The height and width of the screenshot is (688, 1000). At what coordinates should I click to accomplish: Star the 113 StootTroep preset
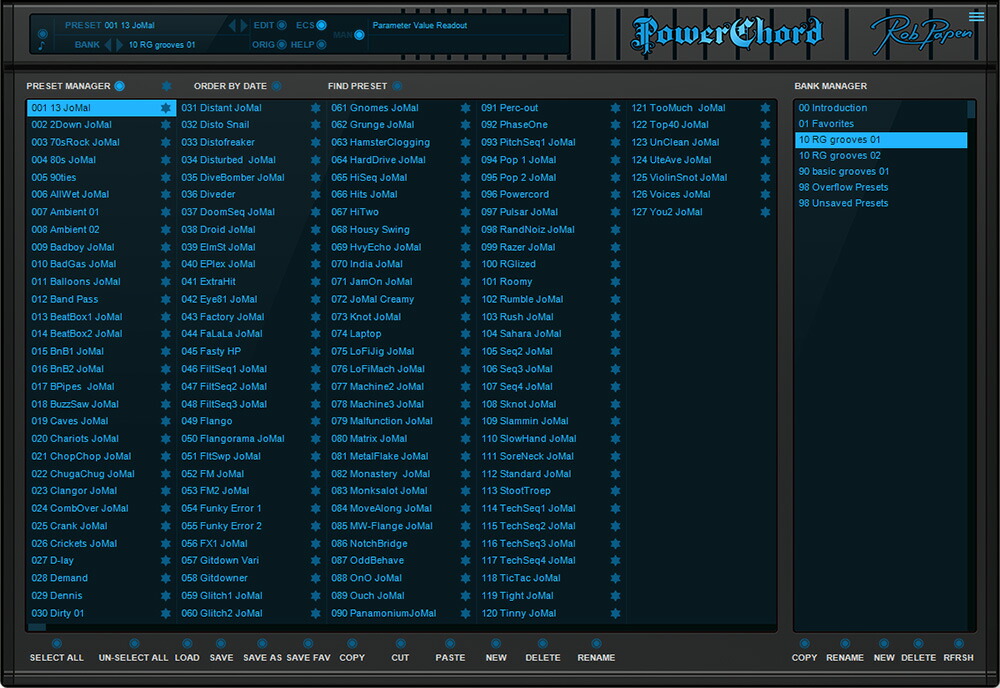click(x=615, y=491)
